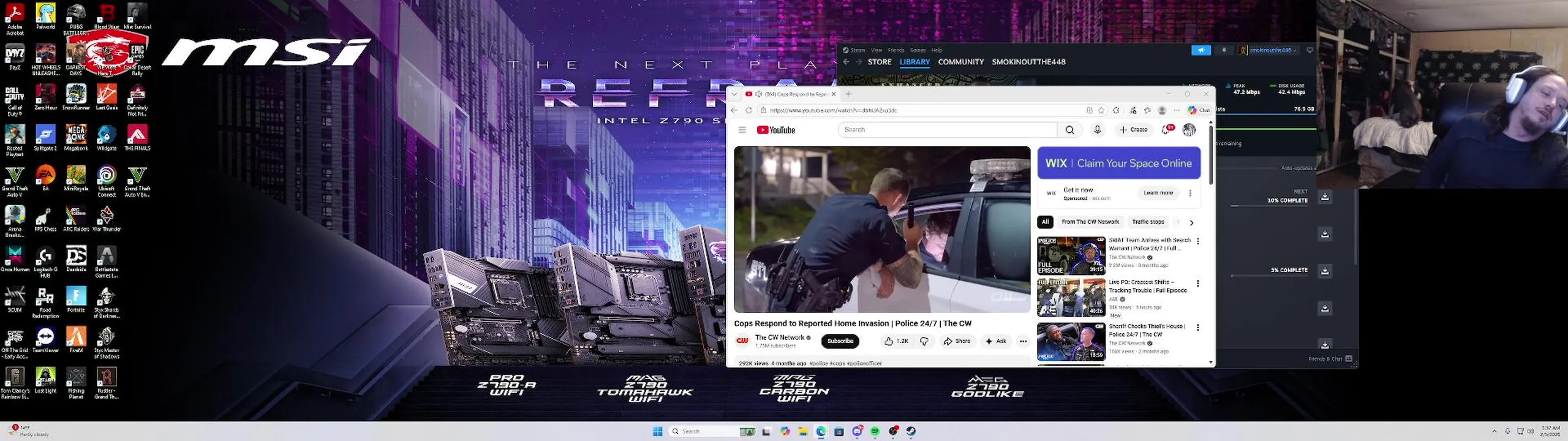Viewport: 1568px width, 441px height.
Task: Open The CW Network channel link
Action: click(x=779, y=337)
